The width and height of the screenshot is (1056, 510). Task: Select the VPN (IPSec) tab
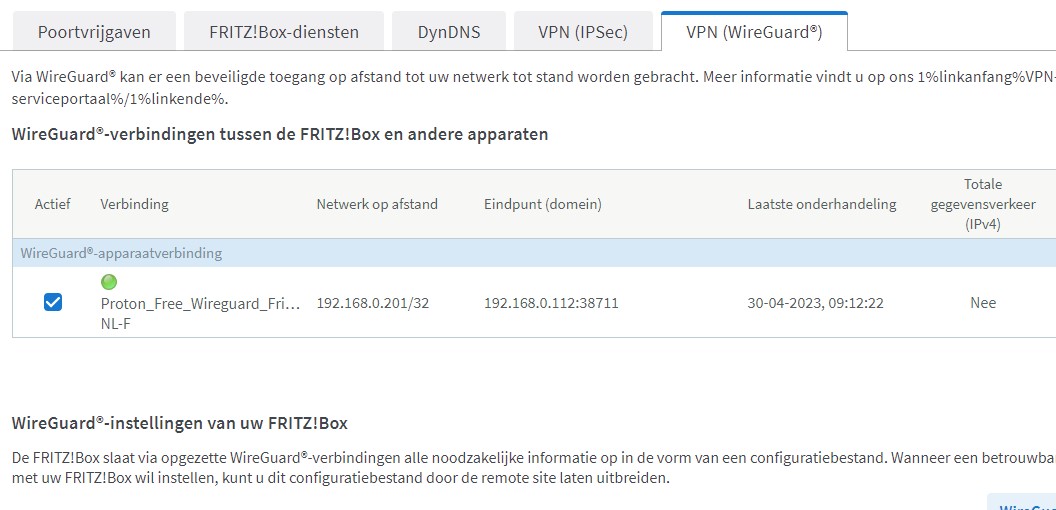click(583, 32)
